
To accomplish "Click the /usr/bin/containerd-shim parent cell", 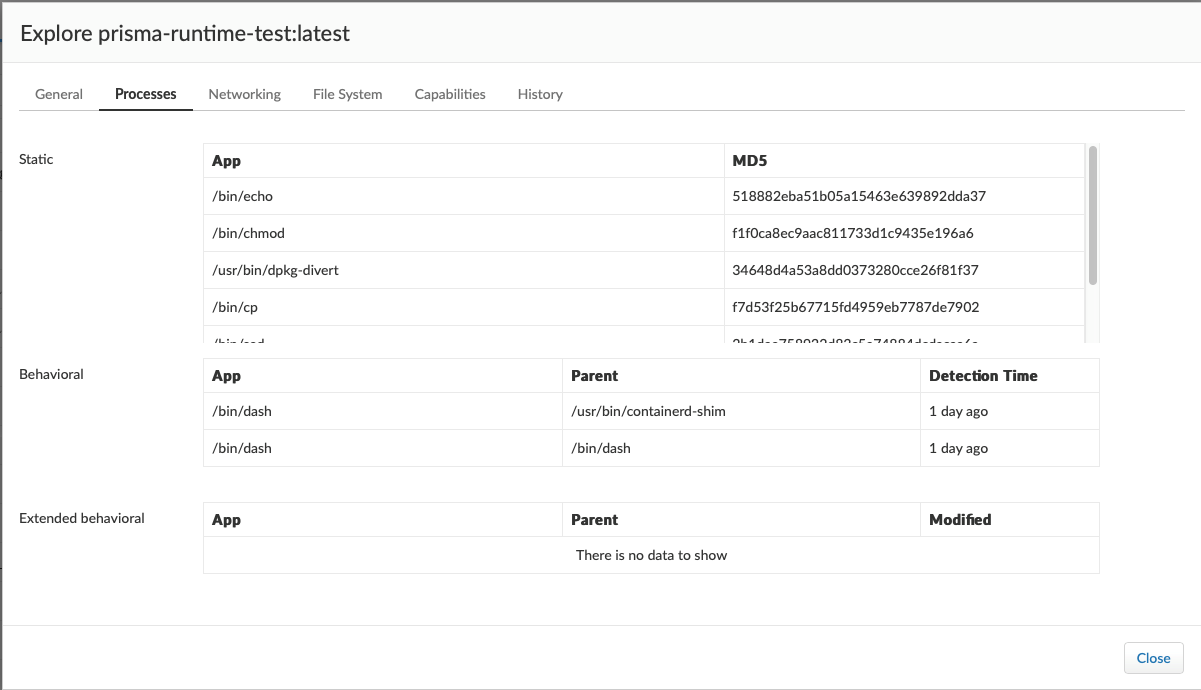I will 648,412.
